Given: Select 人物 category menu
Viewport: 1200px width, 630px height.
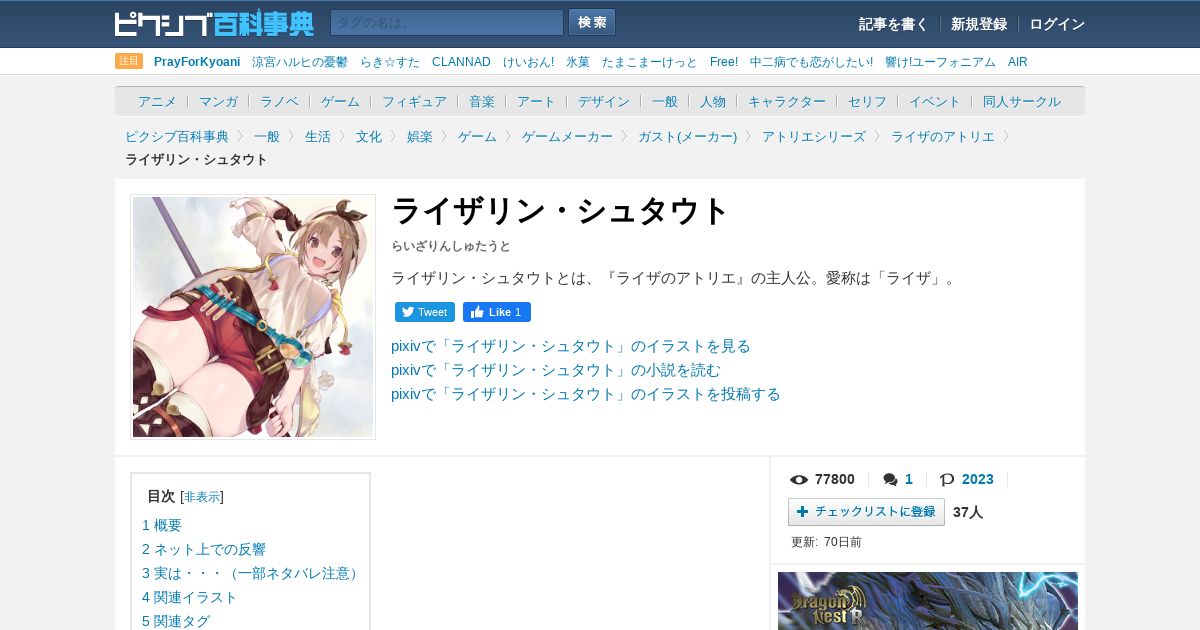Looking at the screenshot, I should click(713, 101).
